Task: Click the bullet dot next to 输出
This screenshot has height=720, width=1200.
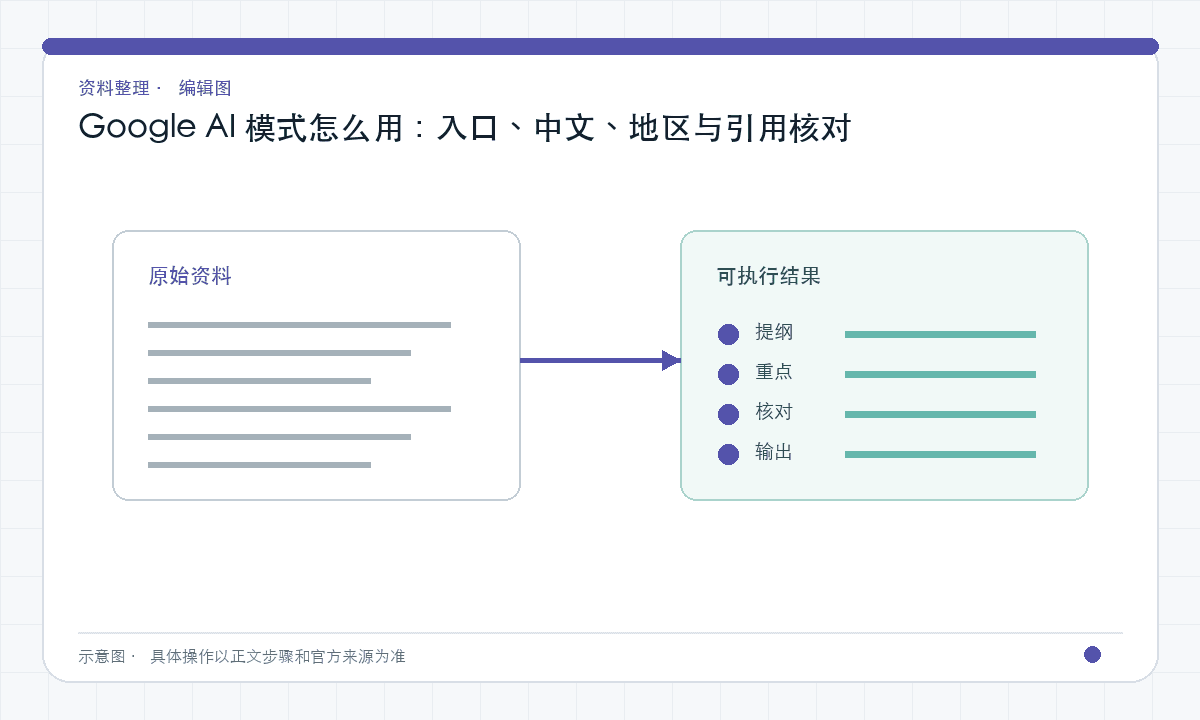Action: 728,454
